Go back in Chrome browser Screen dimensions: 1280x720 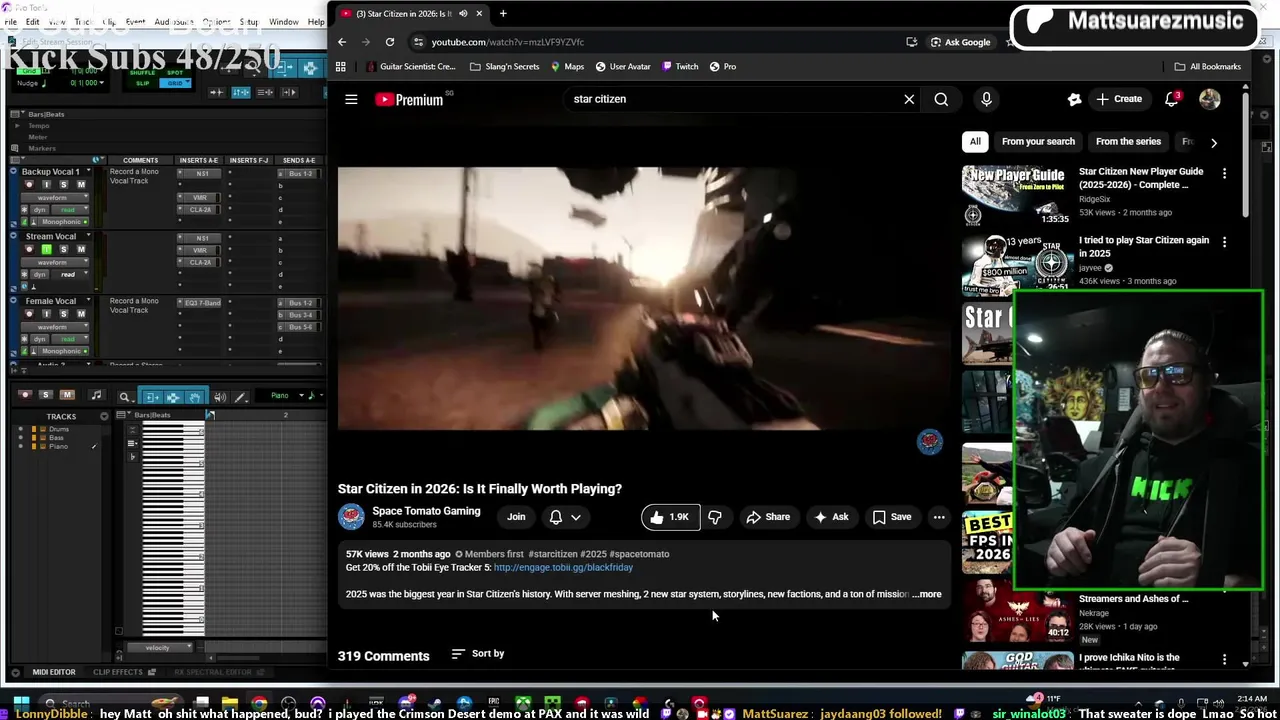click(342, 42)
